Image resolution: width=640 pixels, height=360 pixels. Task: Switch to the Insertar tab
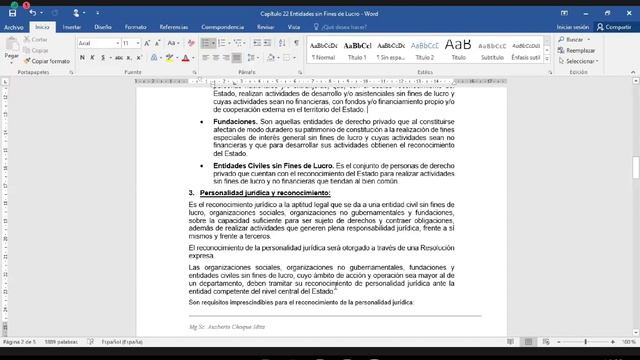[x=71, y=27]
